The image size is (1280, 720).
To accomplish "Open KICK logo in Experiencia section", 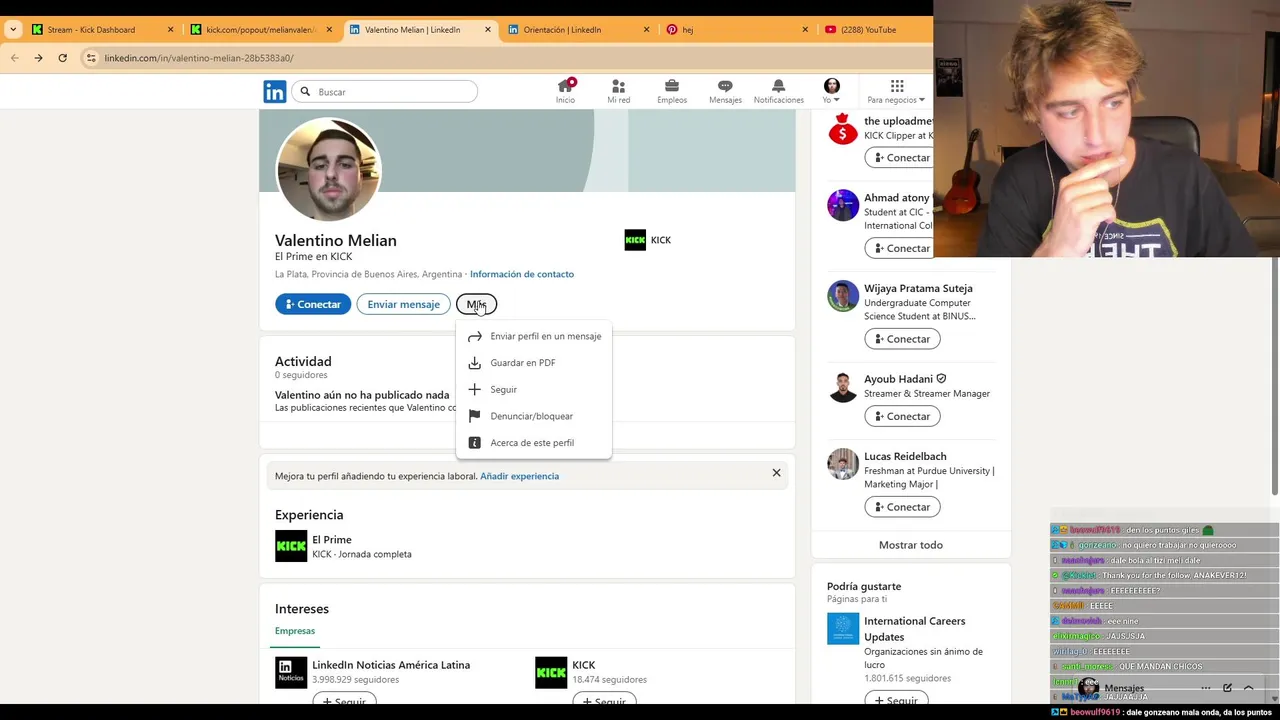I will coord(291,546).
